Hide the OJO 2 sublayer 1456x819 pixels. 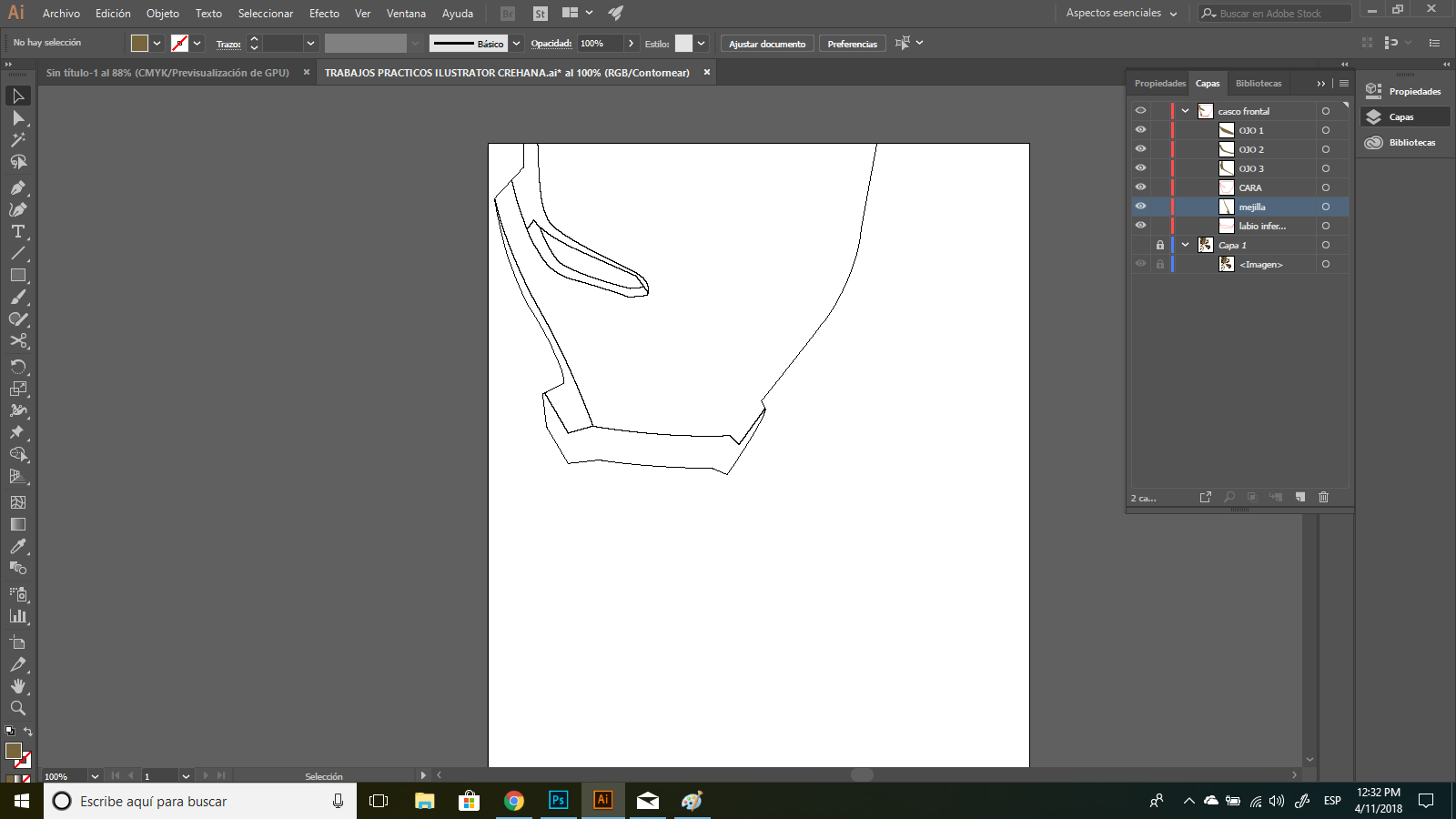pyautogui.click(x=1140, y=148)
